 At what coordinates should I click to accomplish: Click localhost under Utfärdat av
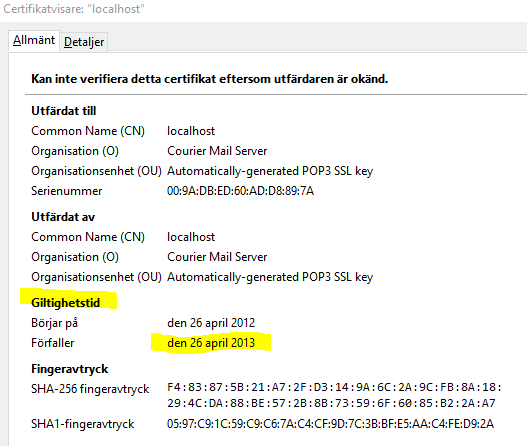point(191,237)
